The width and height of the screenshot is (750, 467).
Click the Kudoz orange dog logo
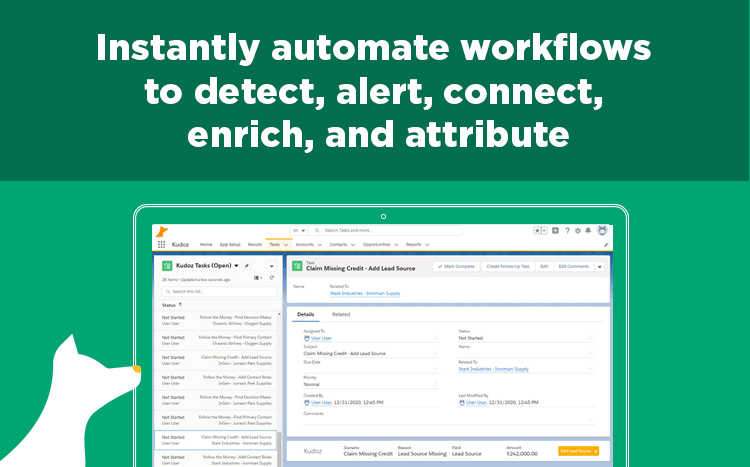coord(162,232)
